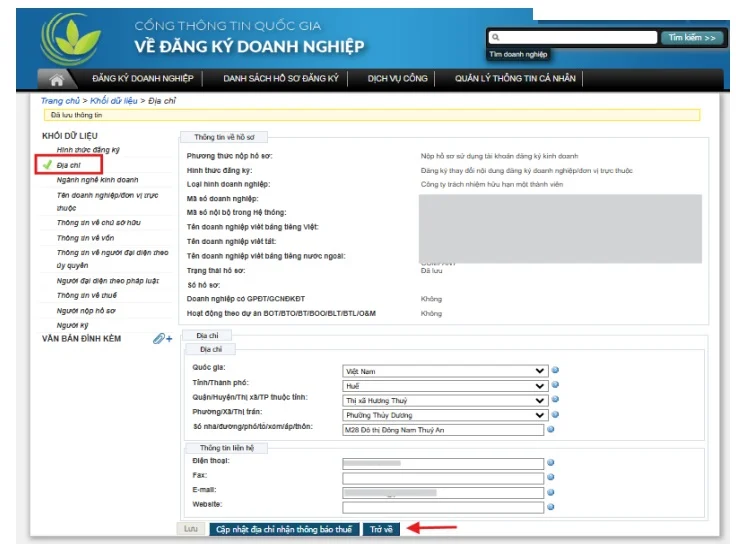This screenshot has width=736, height=544.
Task: Click info icon beside Quận/Huyện field
Action: tap(555, 399)
